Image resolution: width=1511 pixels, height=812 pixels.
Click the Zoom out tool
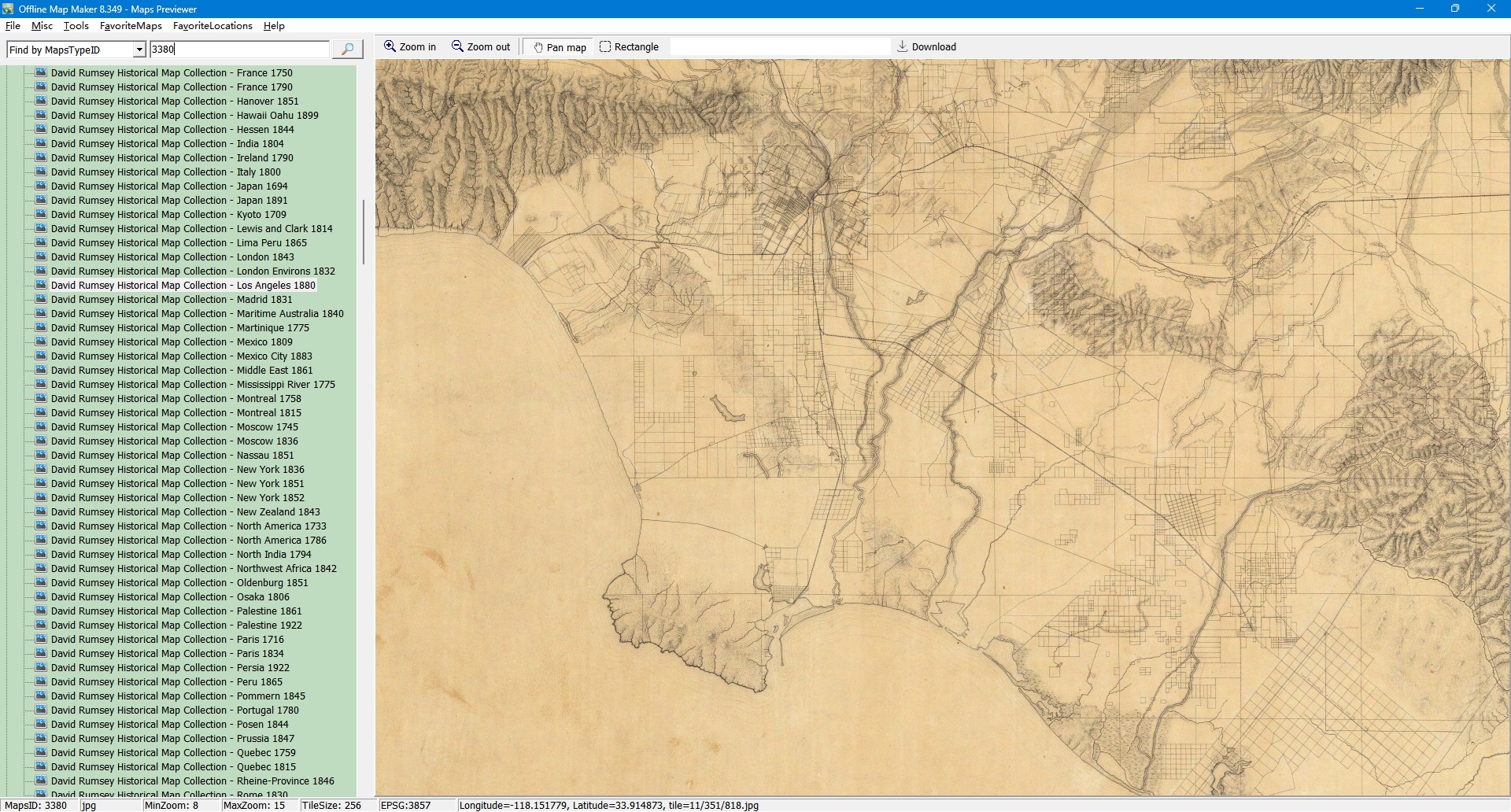pos(480,47)
